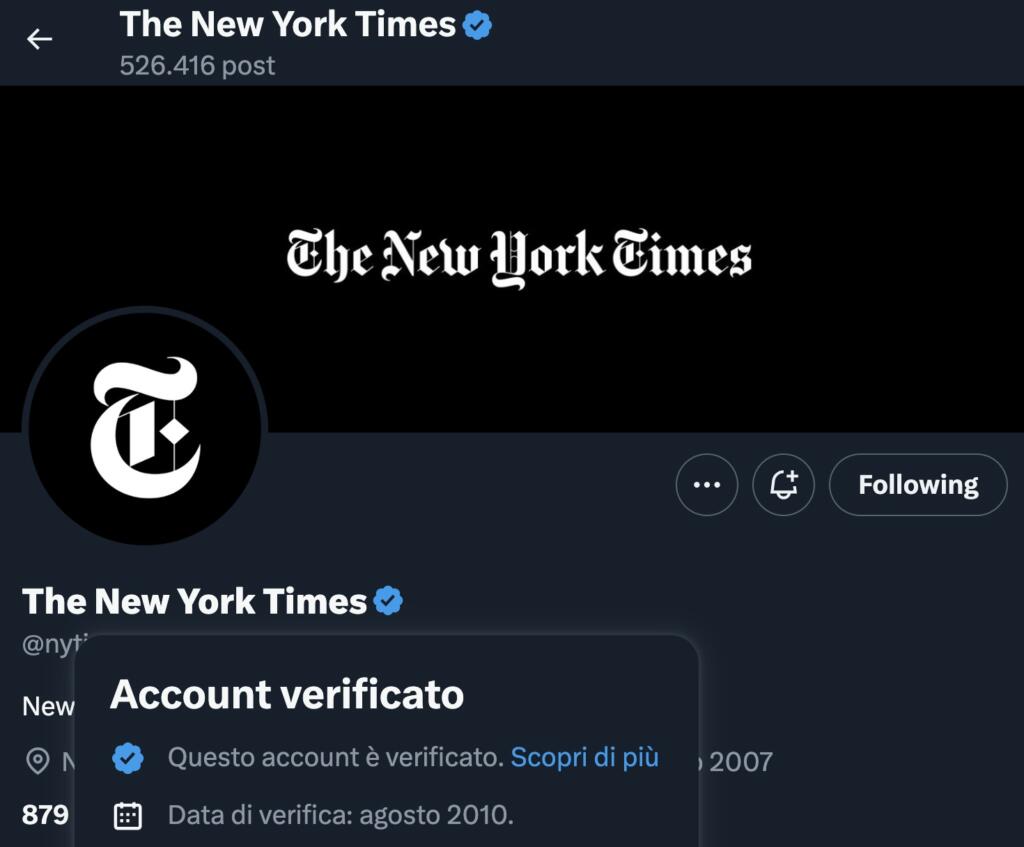
Task: Click the calendar icon in the verification popup
Action: pyautogui.click(x=127, y=816)
